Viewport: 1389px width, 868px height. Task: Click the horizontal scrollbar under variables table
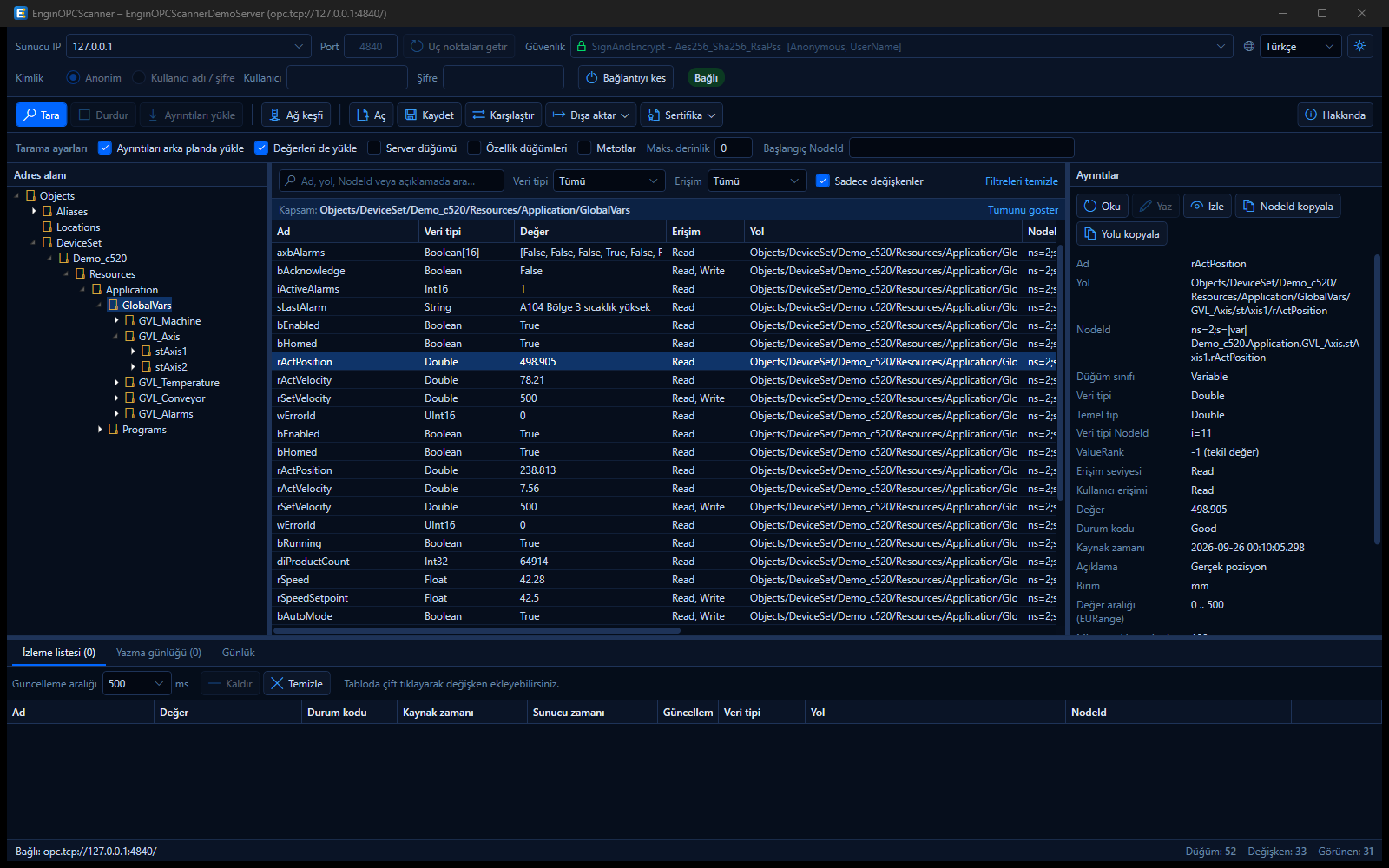(x=477, y=631)
